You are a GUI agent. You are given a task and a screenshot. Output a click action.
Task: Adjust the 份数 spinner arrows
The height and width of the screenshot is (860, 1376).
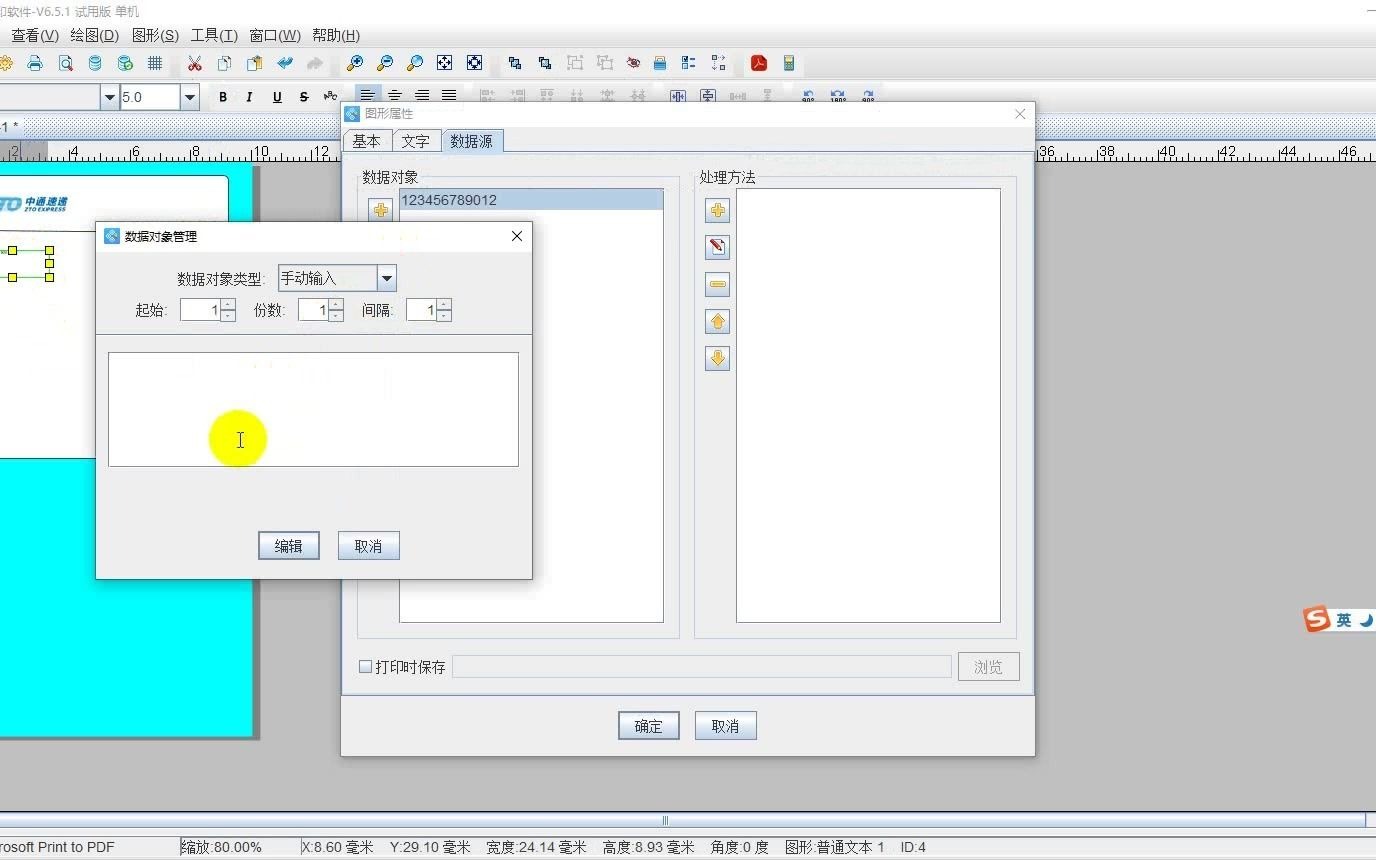point(336,310)
